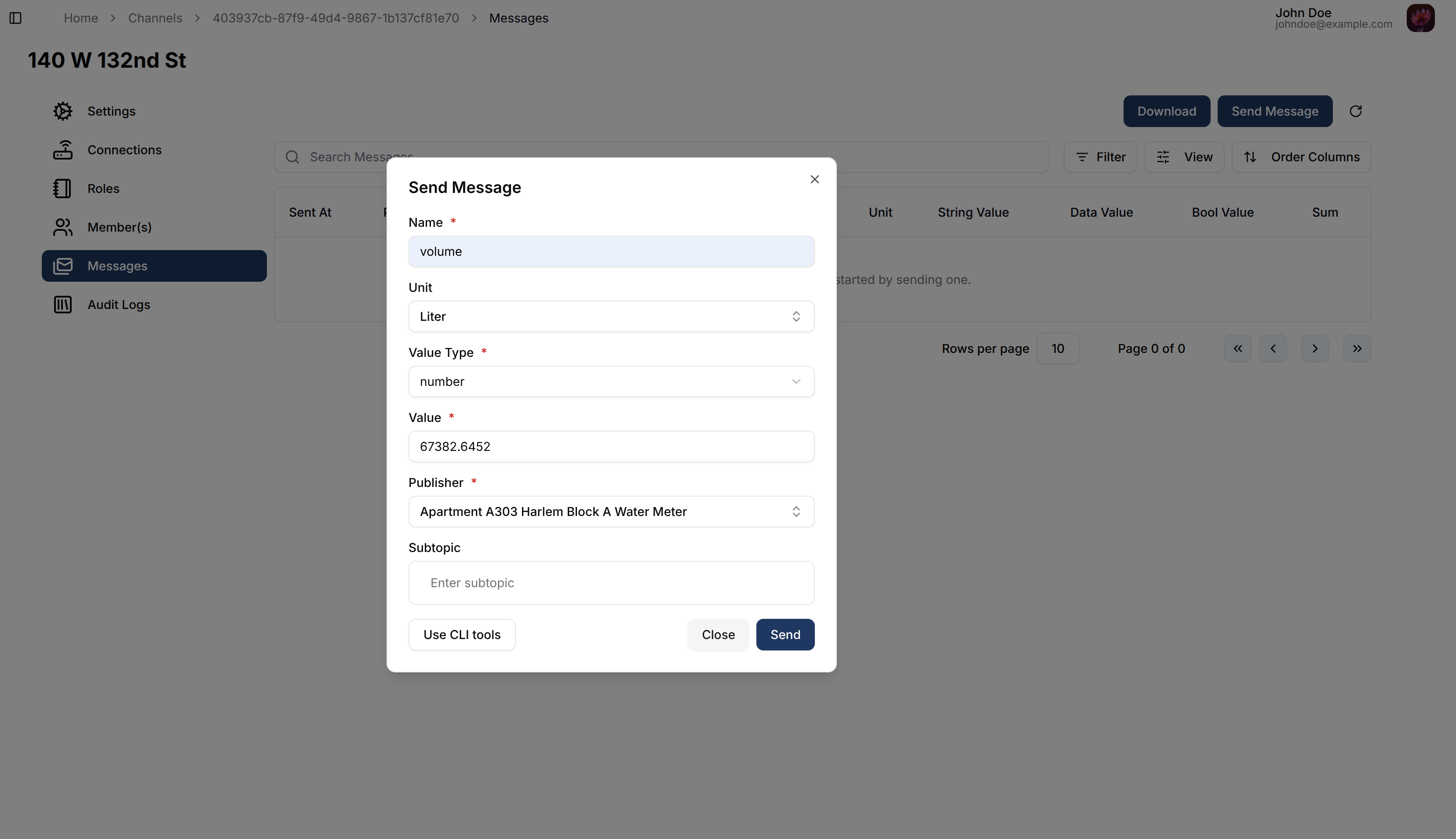Screen dimensions: 1456x839
Task: Click the Audit Logs icon
Action: (x=63, y=304)
